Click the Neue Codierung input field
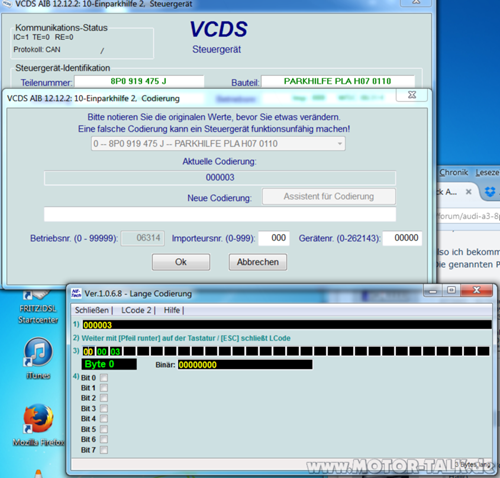Image resolution: width=500 pixels, height=478 pixels. (220, 214)
